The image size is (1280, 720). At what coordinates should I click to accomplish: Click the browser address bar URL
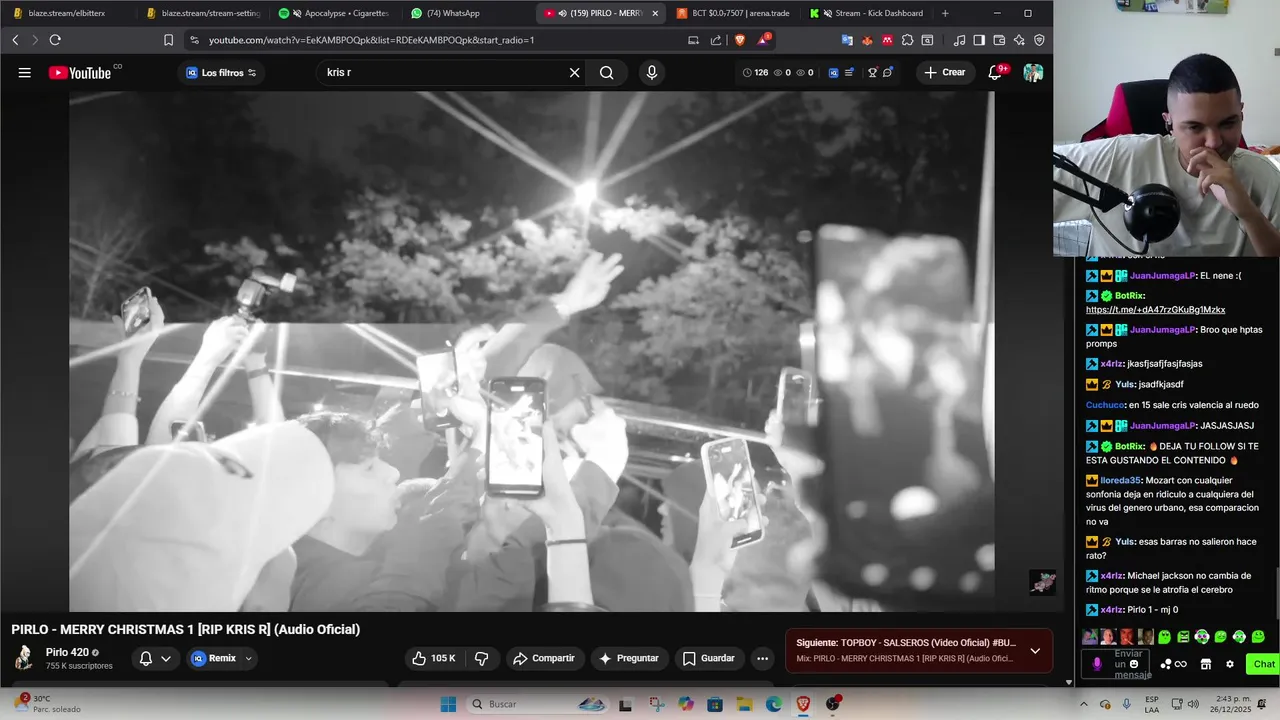tap(371, 40)
